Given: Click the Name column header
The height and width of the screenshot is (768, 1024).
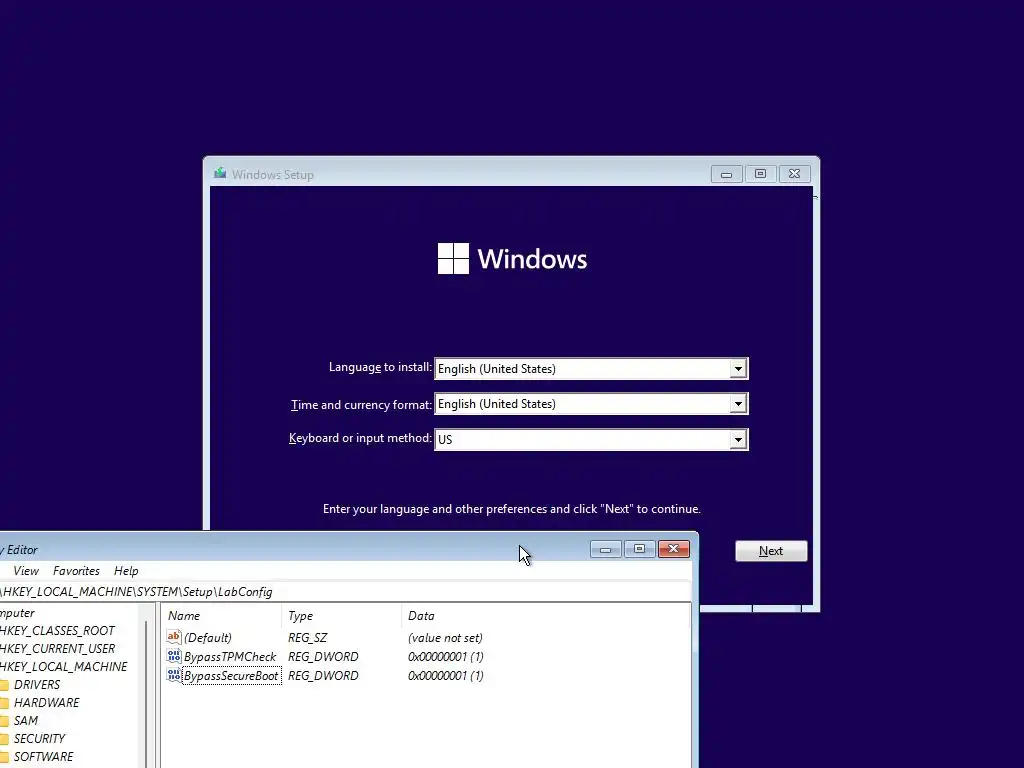Looking at the screenshot, I should click(221, 616).
